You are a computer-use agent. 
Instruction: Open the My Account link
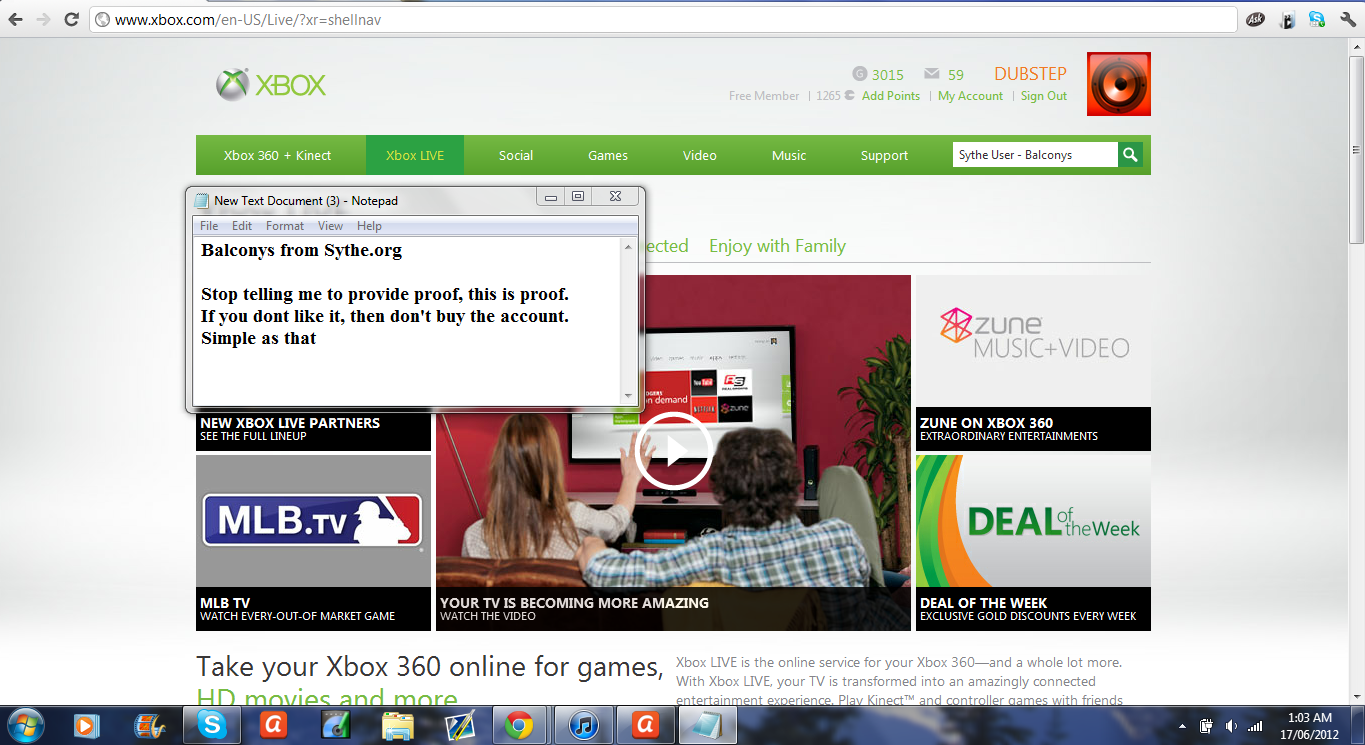(x=970, y=96)
